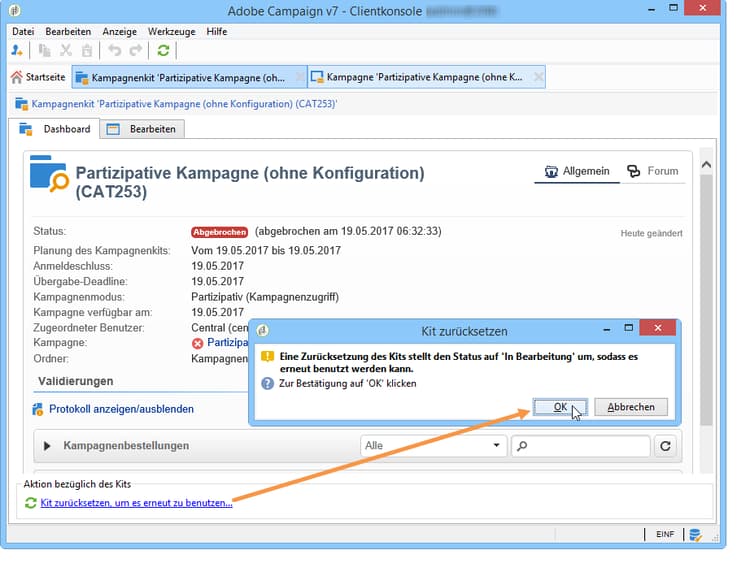Click the Heute geändert text
The image size is (750, 563).
(x=651, y=233)
